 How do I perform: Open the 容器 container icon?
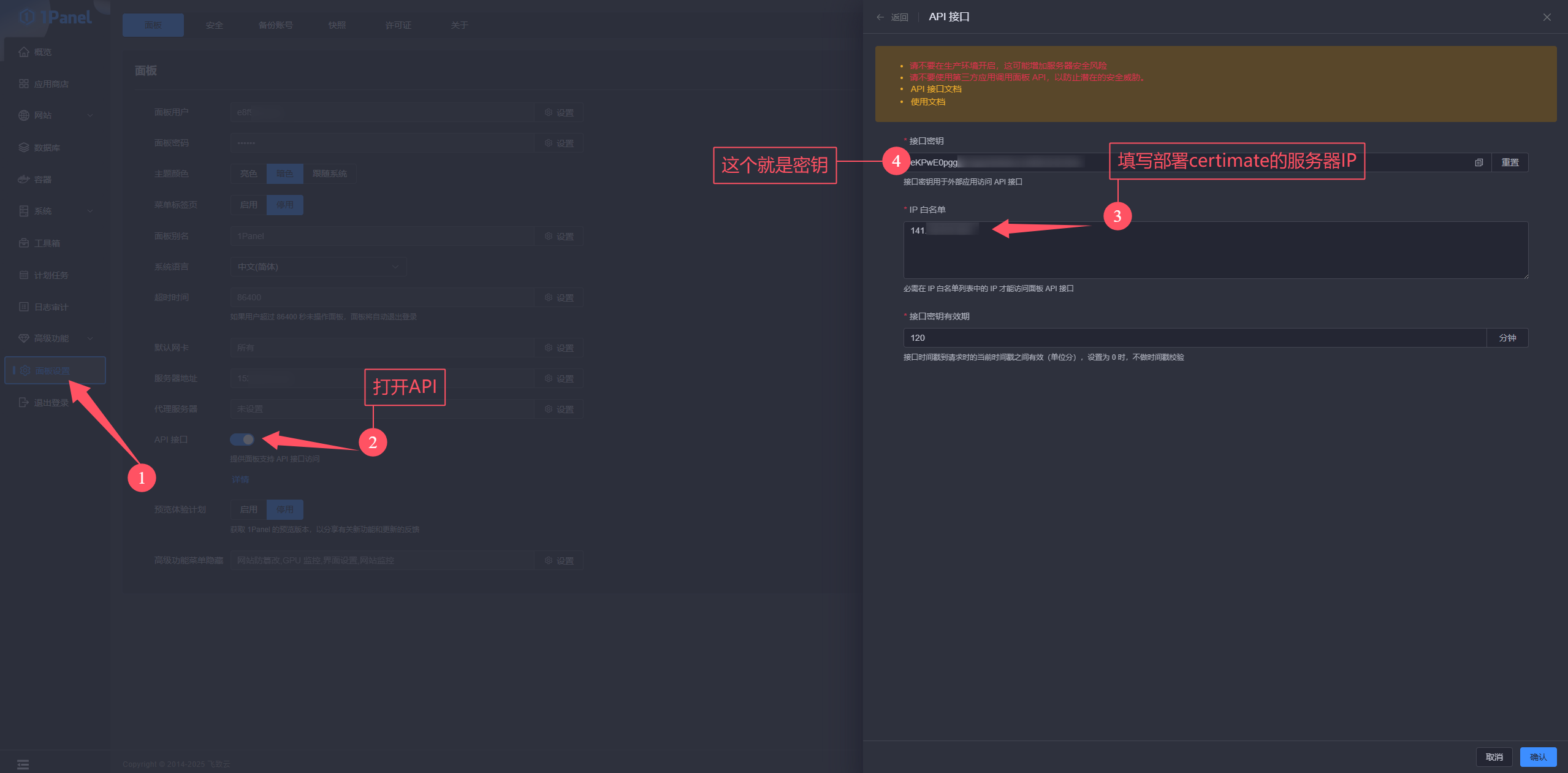24,180
